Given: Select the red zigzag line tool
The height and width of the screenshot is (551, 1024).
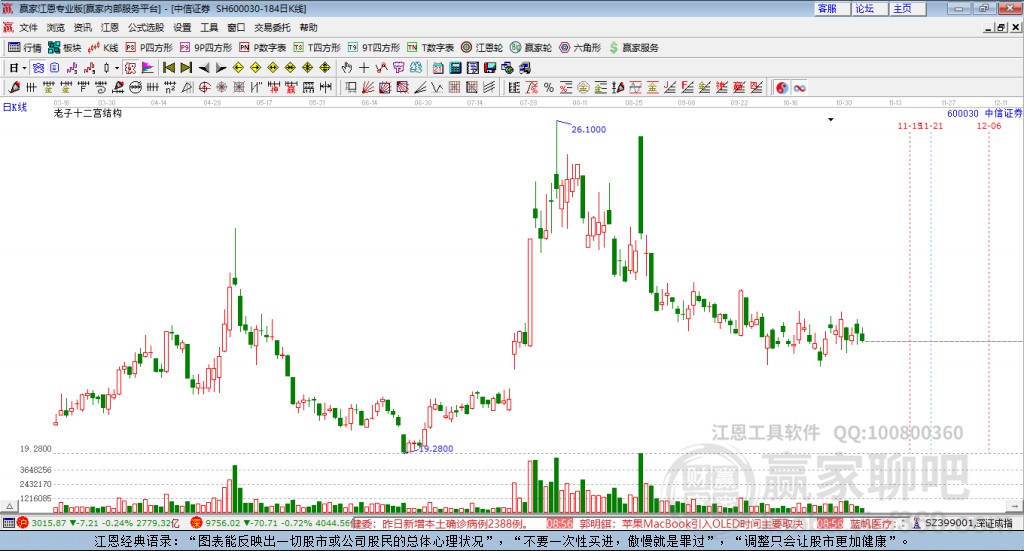Looking at the screenshot, I should tap(381, 68).
